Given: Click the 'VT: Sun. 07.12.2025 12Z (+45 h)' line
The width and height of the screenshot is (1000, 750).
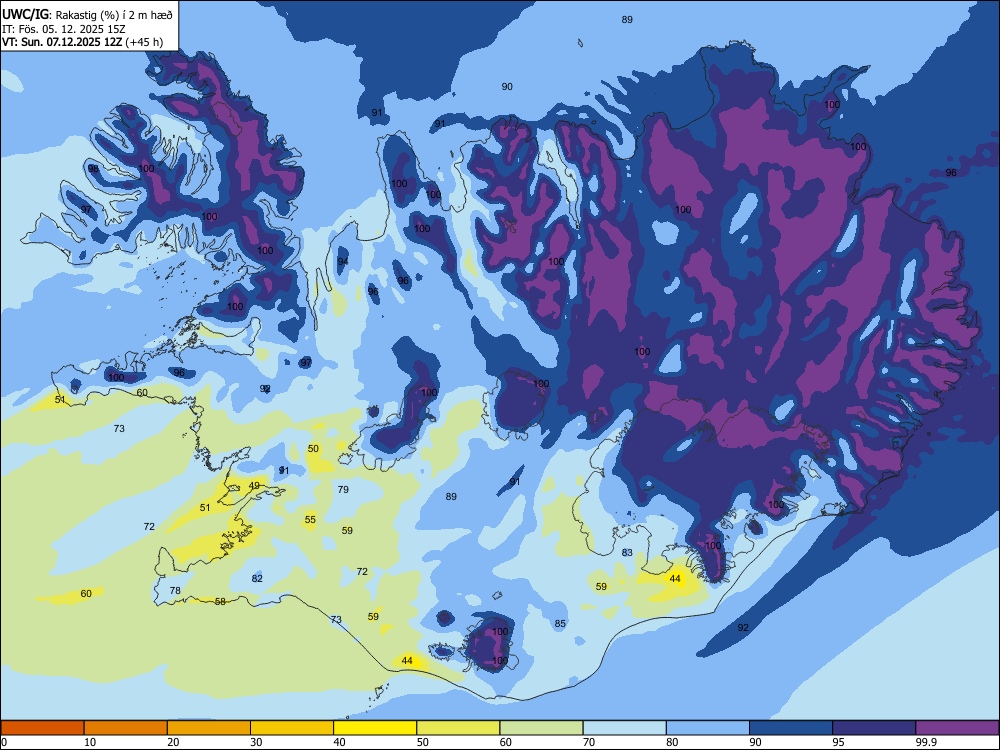Looking at the screenshot, I should pos(82,42).
